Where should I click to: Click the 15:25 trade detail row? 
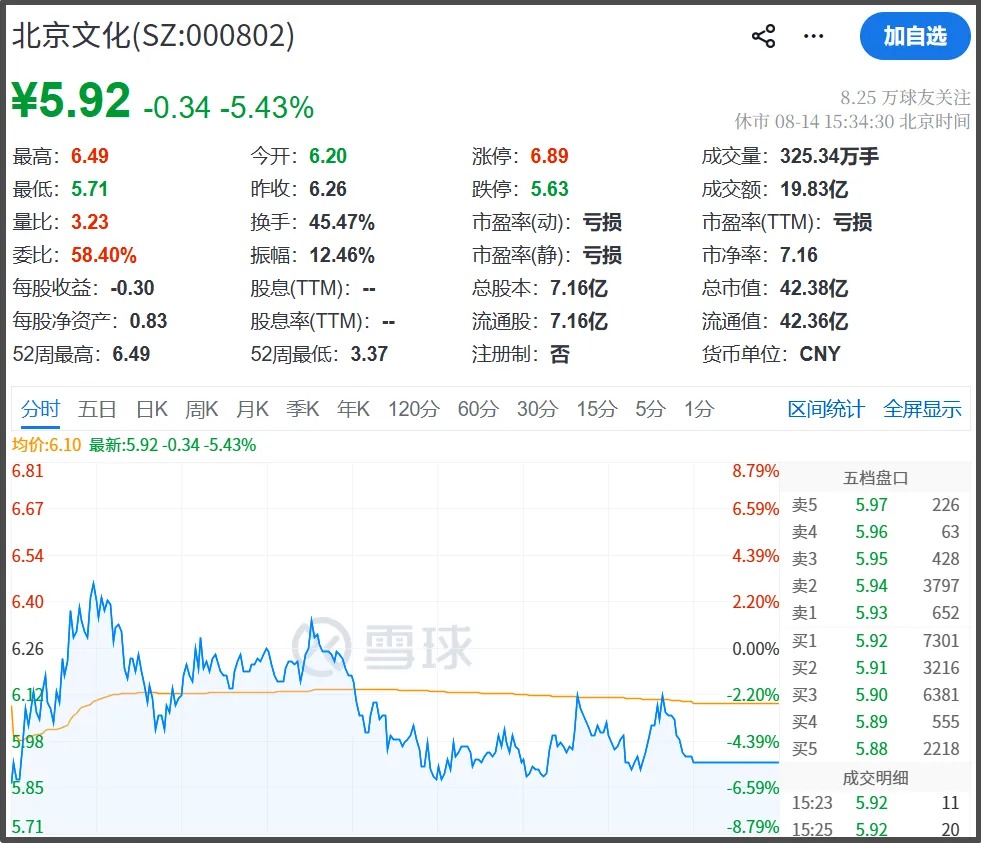[875, 829]
